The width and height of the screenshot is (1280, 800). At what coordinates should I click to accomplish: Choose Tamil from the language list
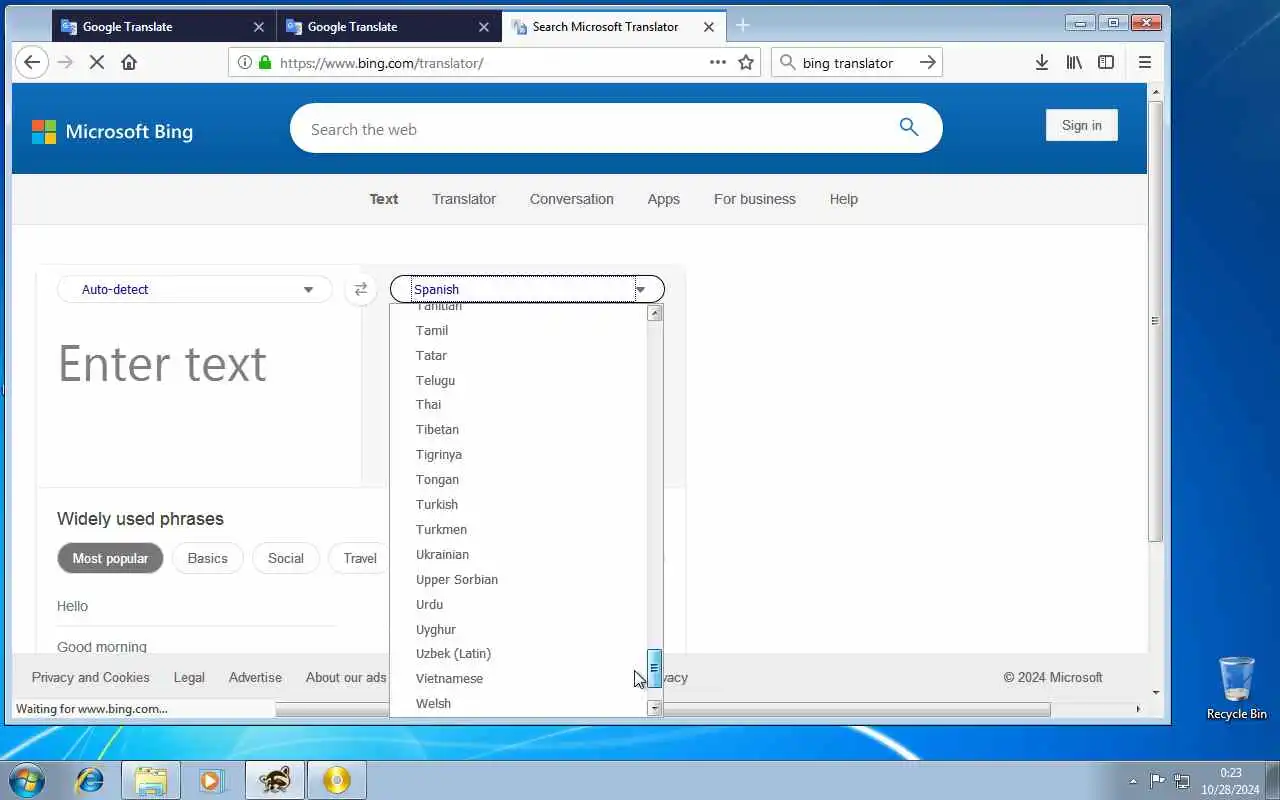point(519,330)
